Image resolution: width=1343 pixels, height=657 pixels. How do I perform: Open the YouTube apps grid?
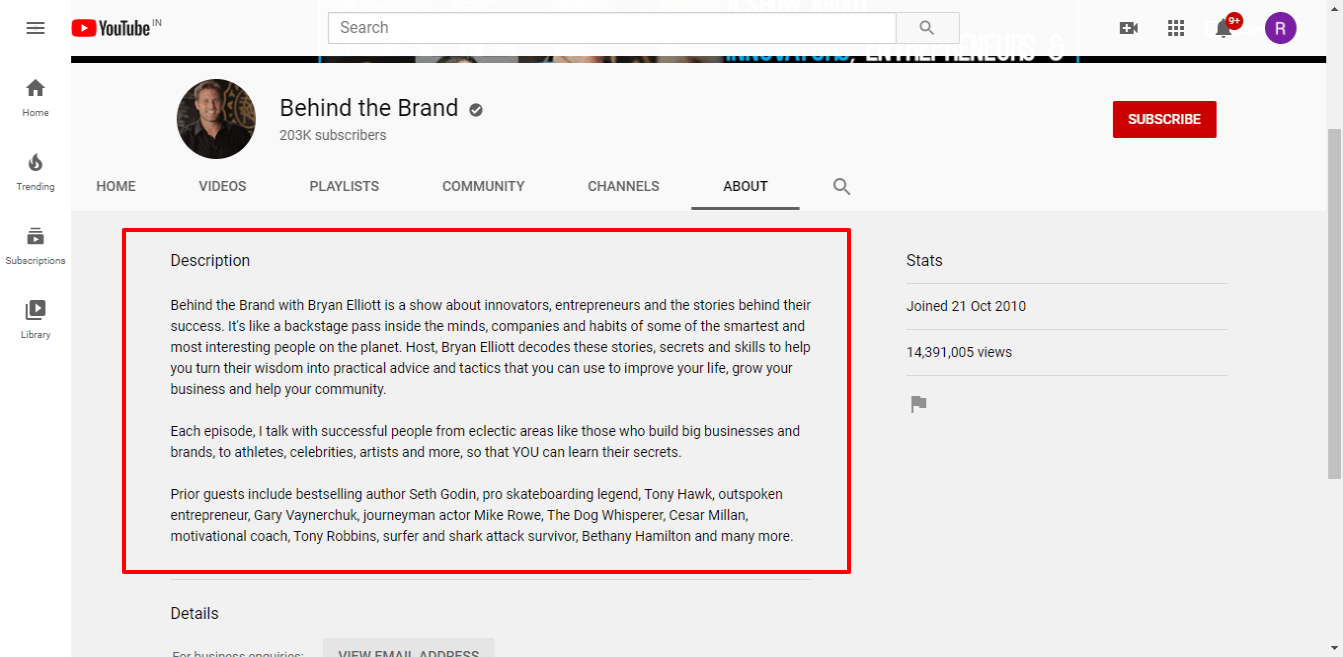(x=1176, y=28)
